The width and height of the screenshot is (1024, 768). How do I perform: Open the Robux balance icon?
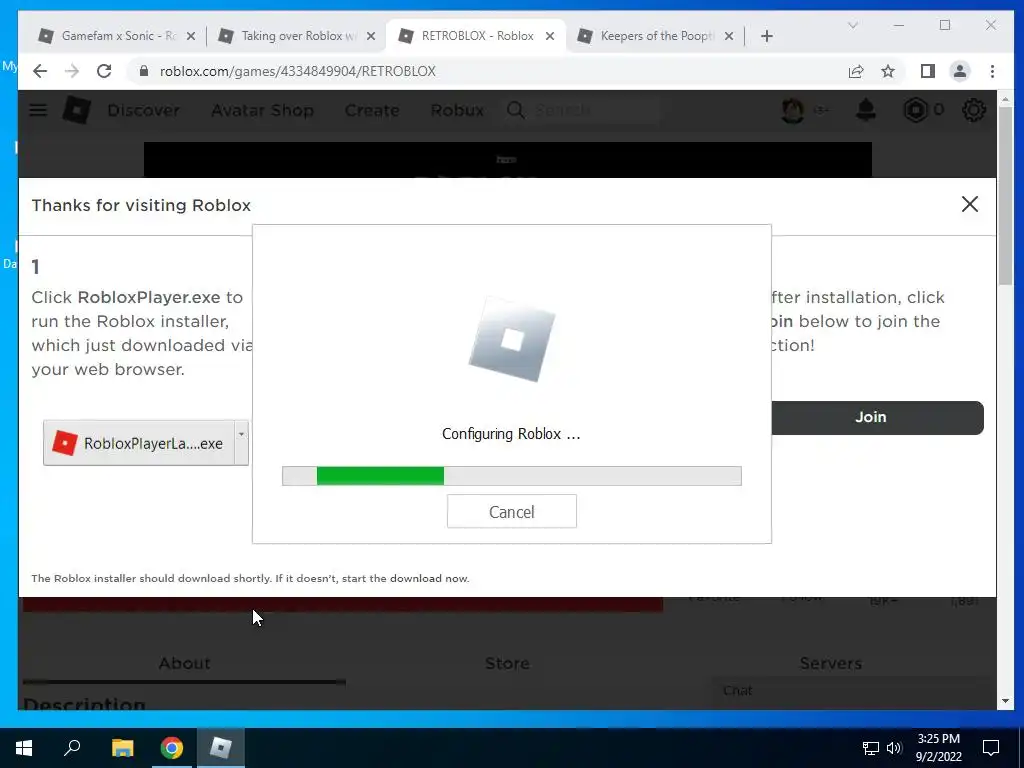[916, 110]
